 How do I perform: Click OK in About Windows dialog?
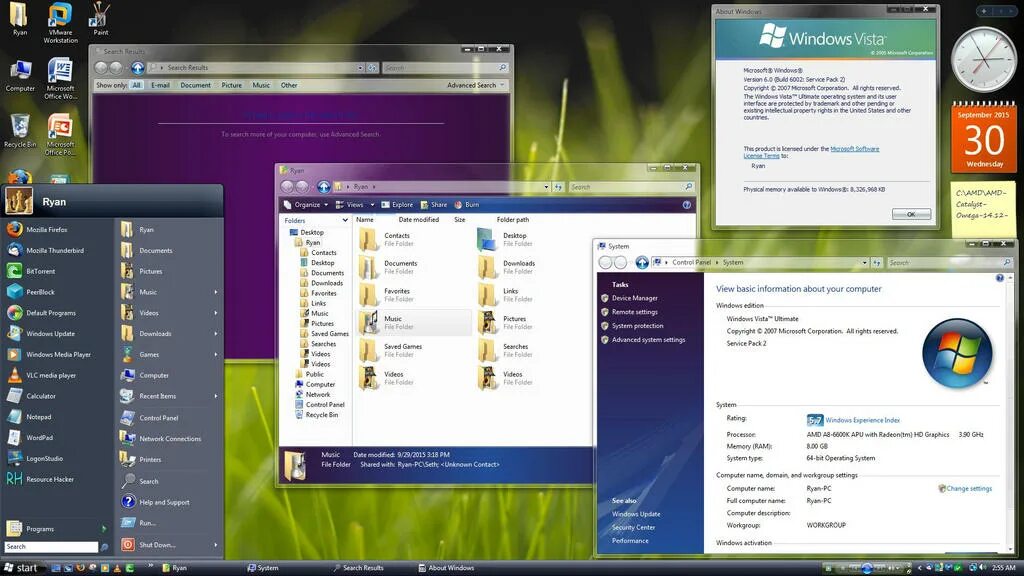coord(911,214)
